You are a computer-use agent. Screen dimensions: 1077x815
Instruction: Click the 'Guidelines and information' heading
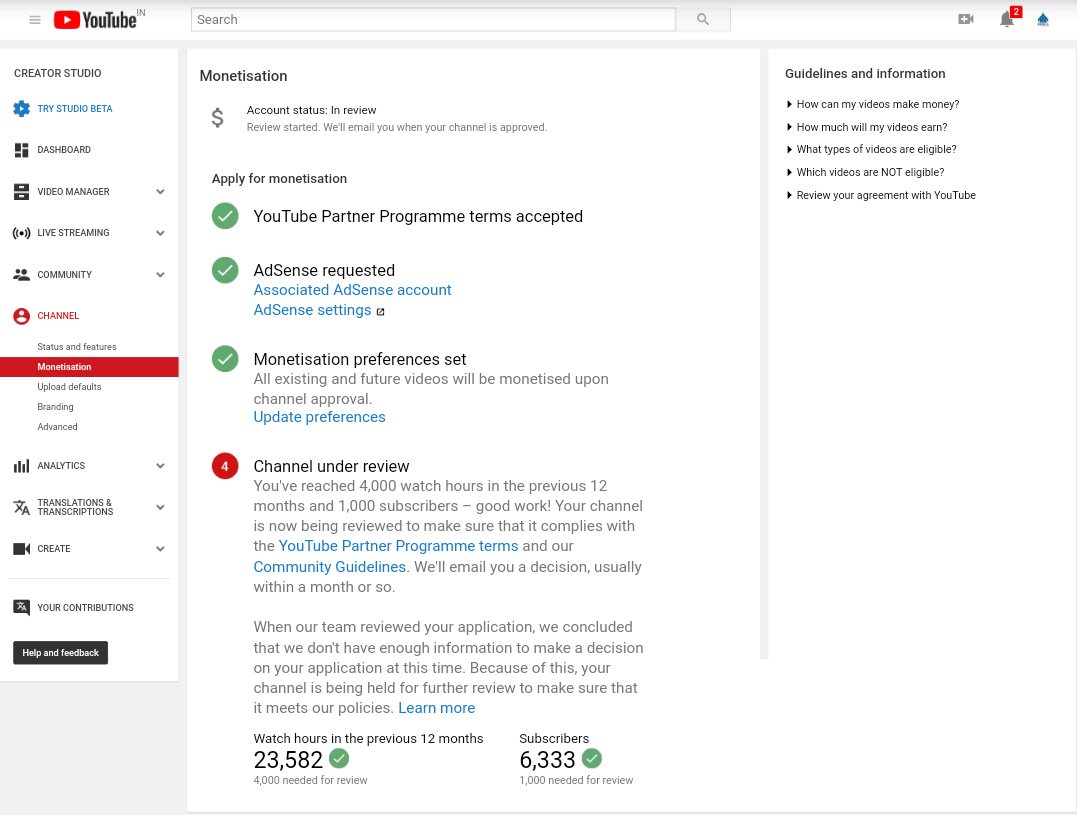click(x=865, y=73)
